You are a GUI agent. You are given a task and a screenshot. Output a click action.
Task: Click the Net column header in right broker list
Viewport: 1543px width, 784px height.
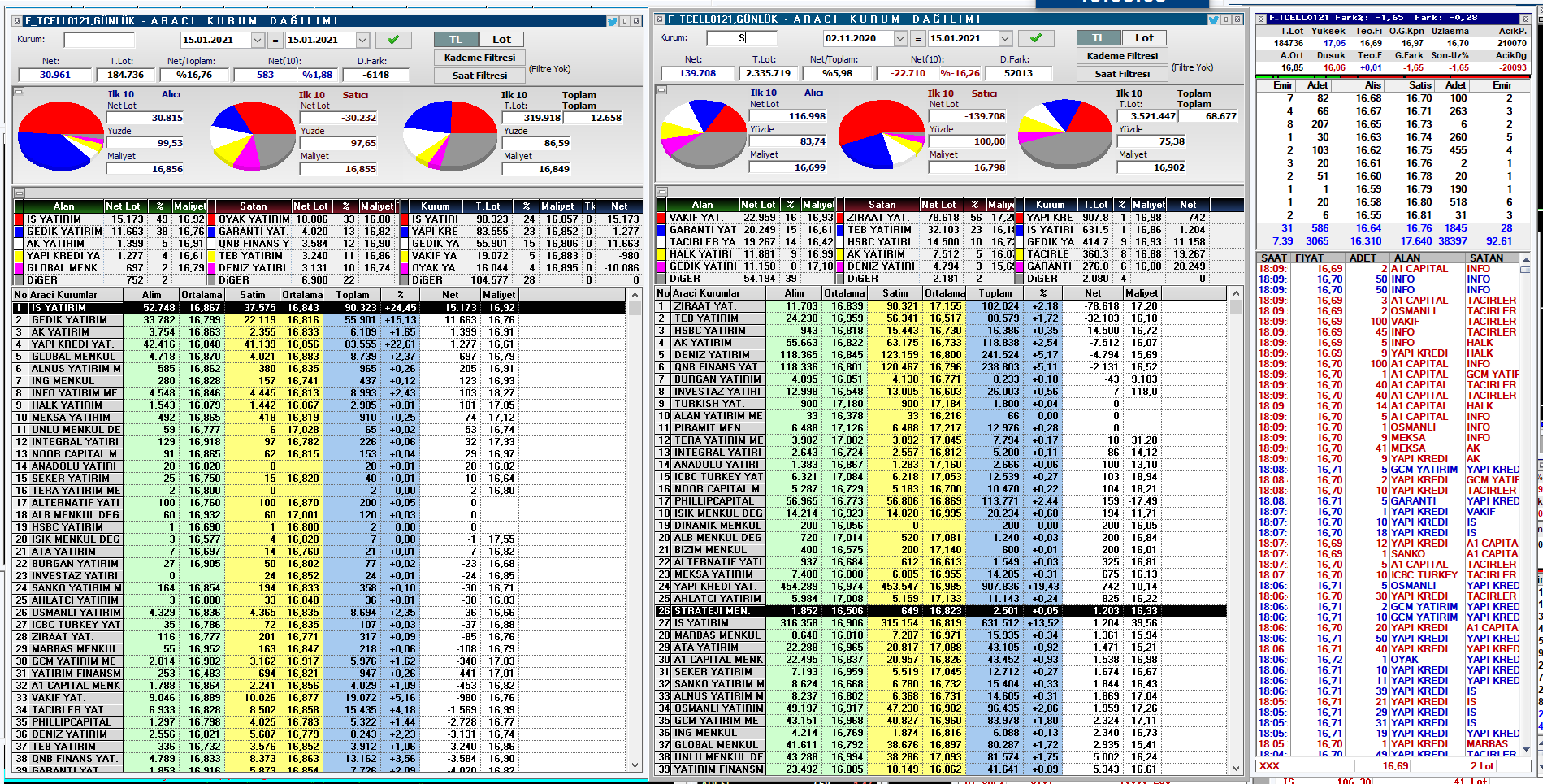click(1093, 293)
